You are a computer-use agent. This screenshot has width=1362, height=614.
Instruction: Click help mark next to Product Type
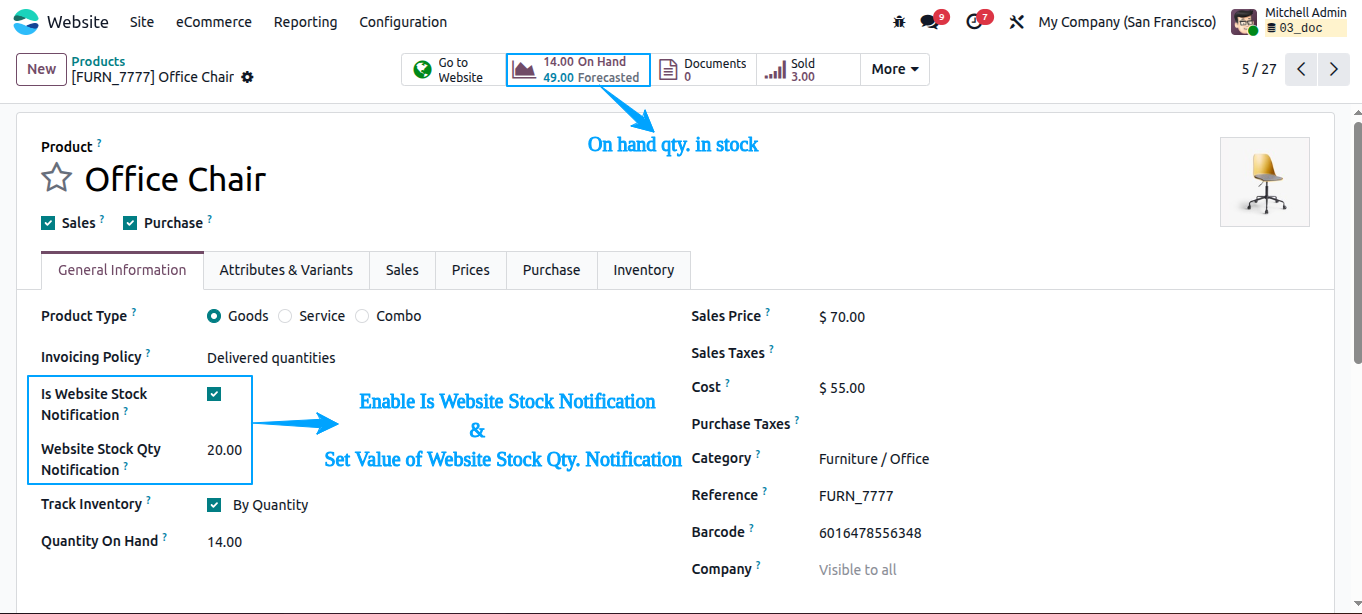[x=134, y=312]
